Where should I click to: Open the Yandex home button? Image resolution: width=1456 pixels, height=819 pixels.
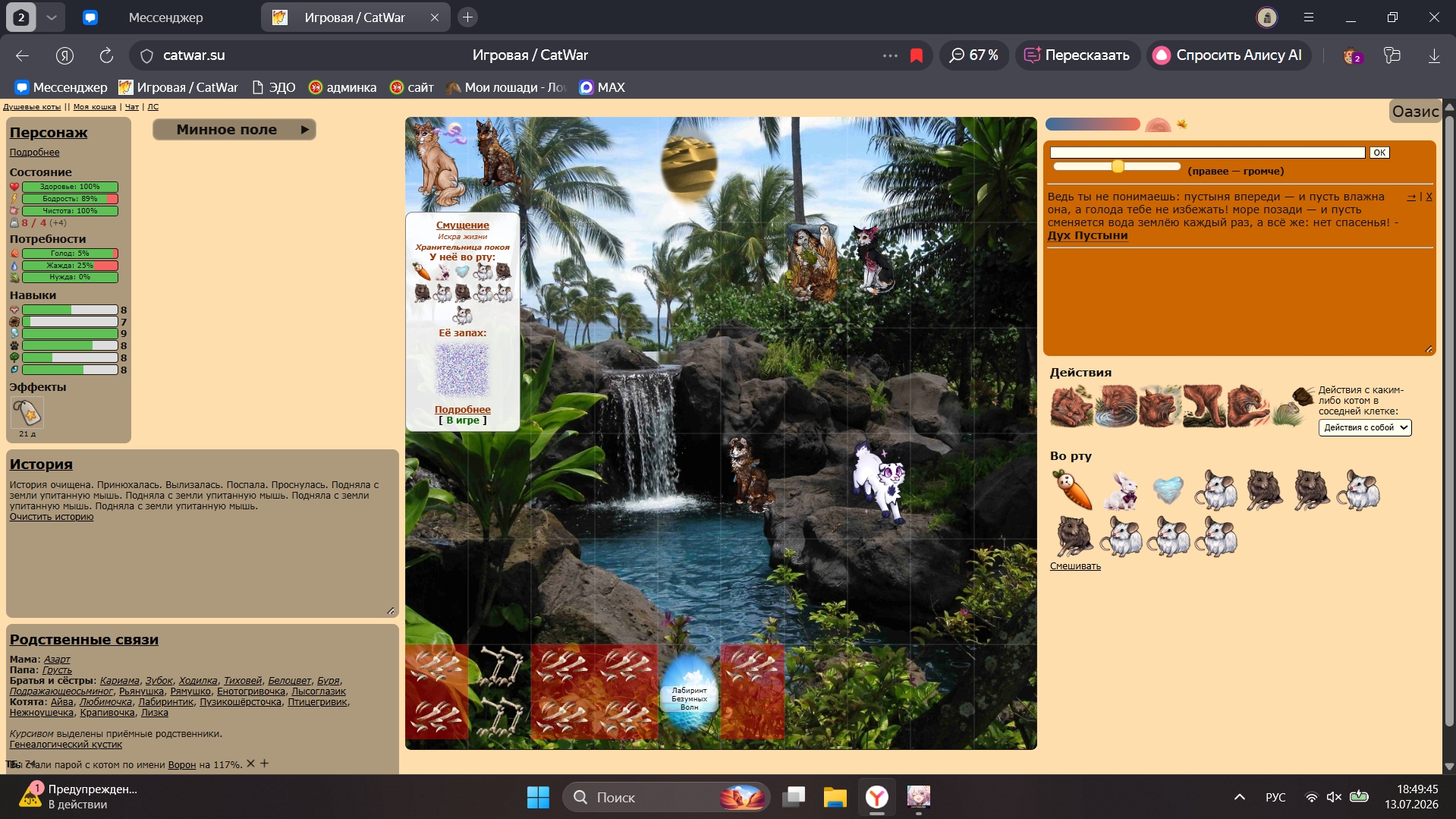point(64,55)
